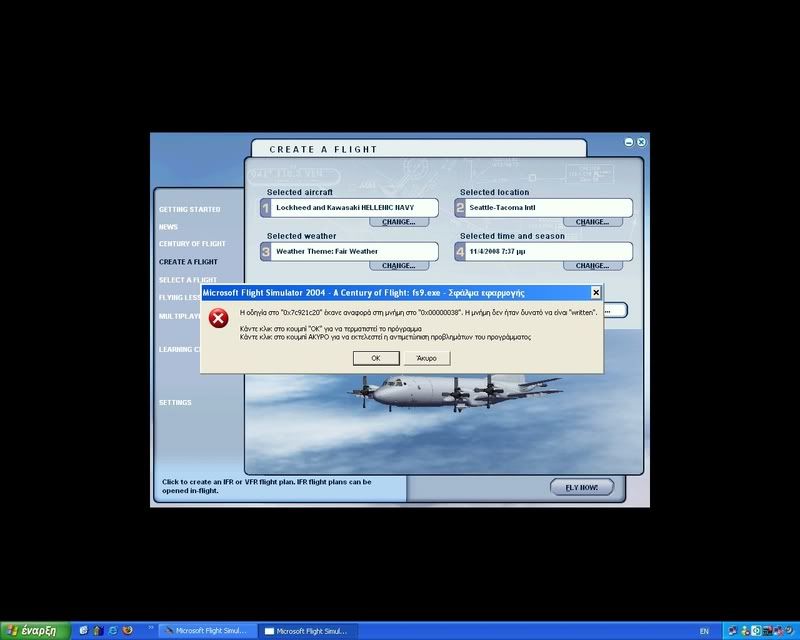
Task: Open Century of Flight in the sidebar
Action: (192, 244)
